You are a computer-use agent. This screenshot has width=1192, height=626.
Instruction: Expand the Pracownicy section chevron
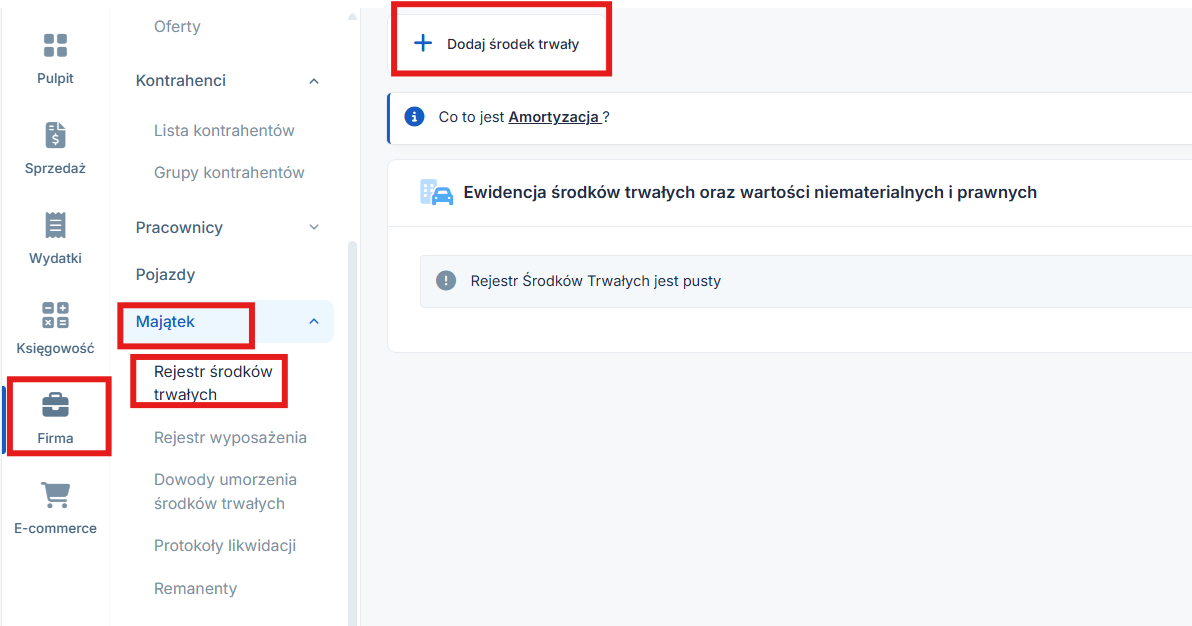pos(314,228)
